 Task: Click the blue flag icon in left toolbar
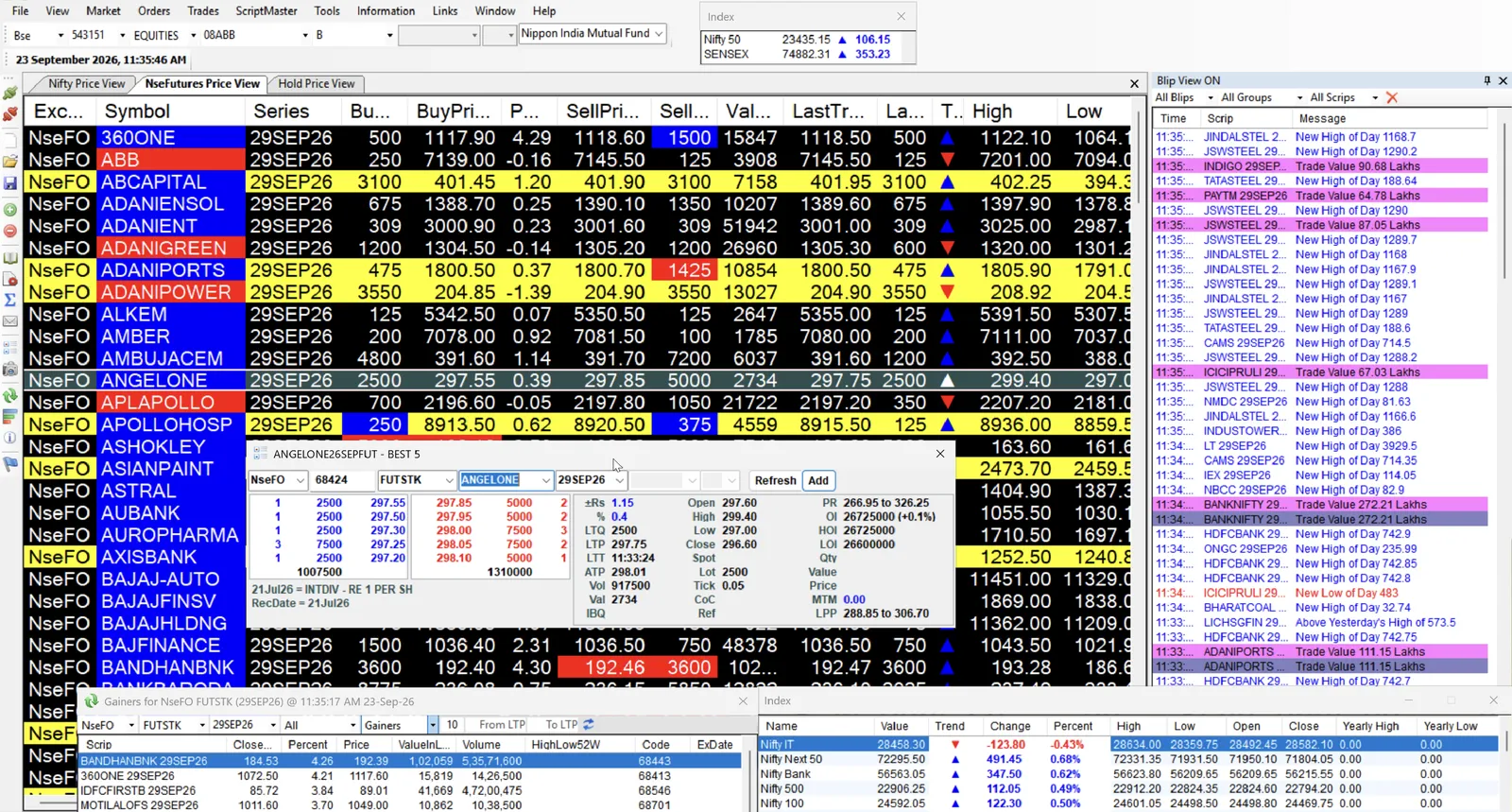pos(10,464)
